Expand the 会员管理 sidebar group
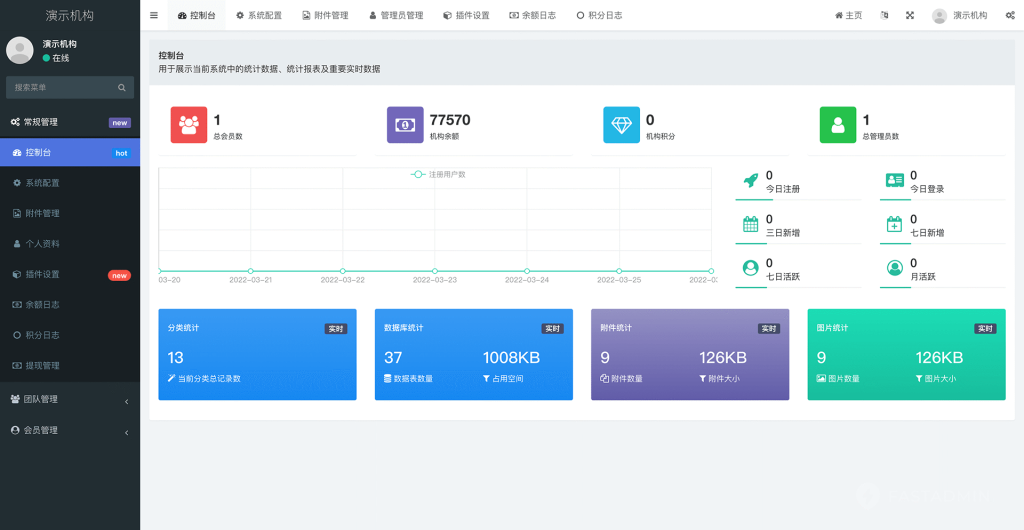 click(x=70, y=430)
